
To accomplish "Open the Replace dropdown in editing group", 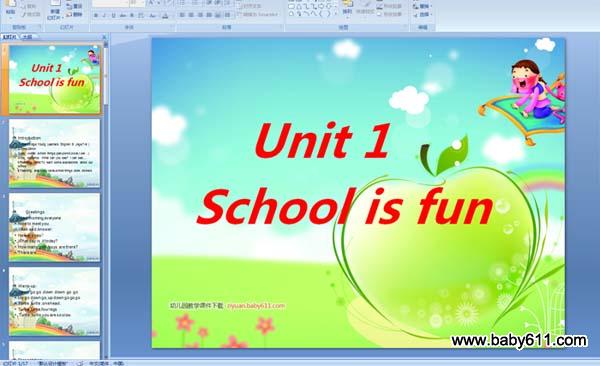I will tap(423, 6).
